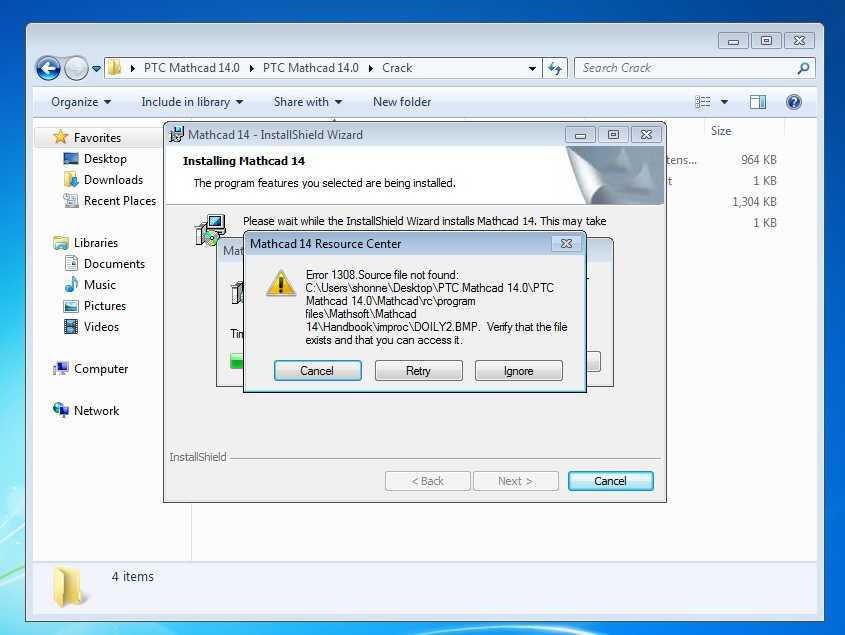Image resolution: width=845 pixels, height=635 pixels.
Task: Change the view with the views icon
Action: 703,102
